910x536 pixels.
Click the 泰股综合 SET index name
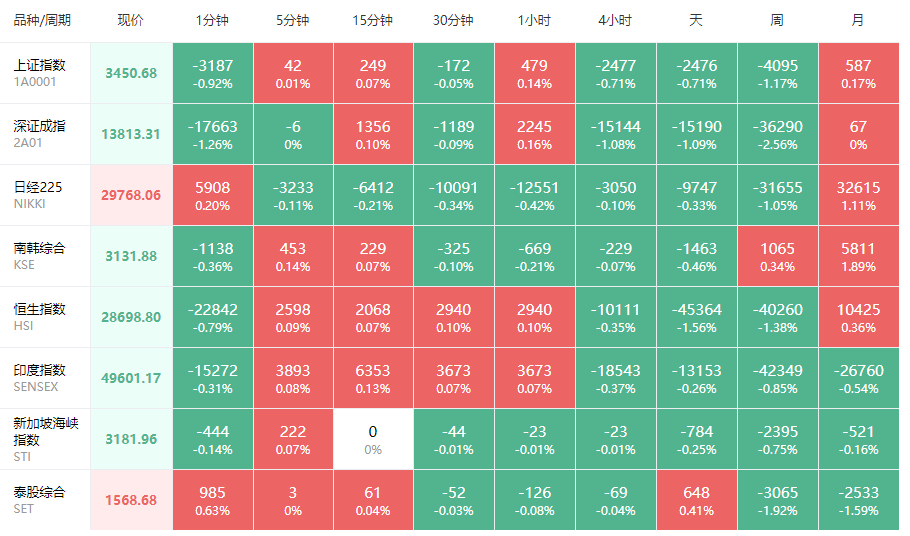(x=40, y=500)
